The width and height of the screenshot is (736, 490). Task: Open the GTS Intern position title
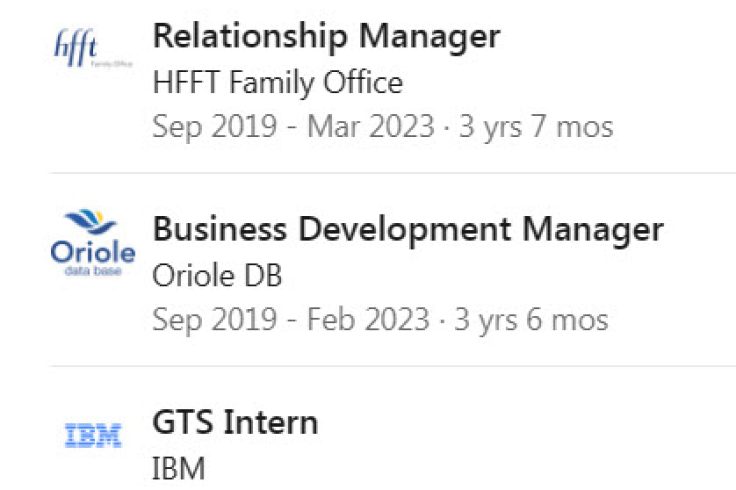235,423
